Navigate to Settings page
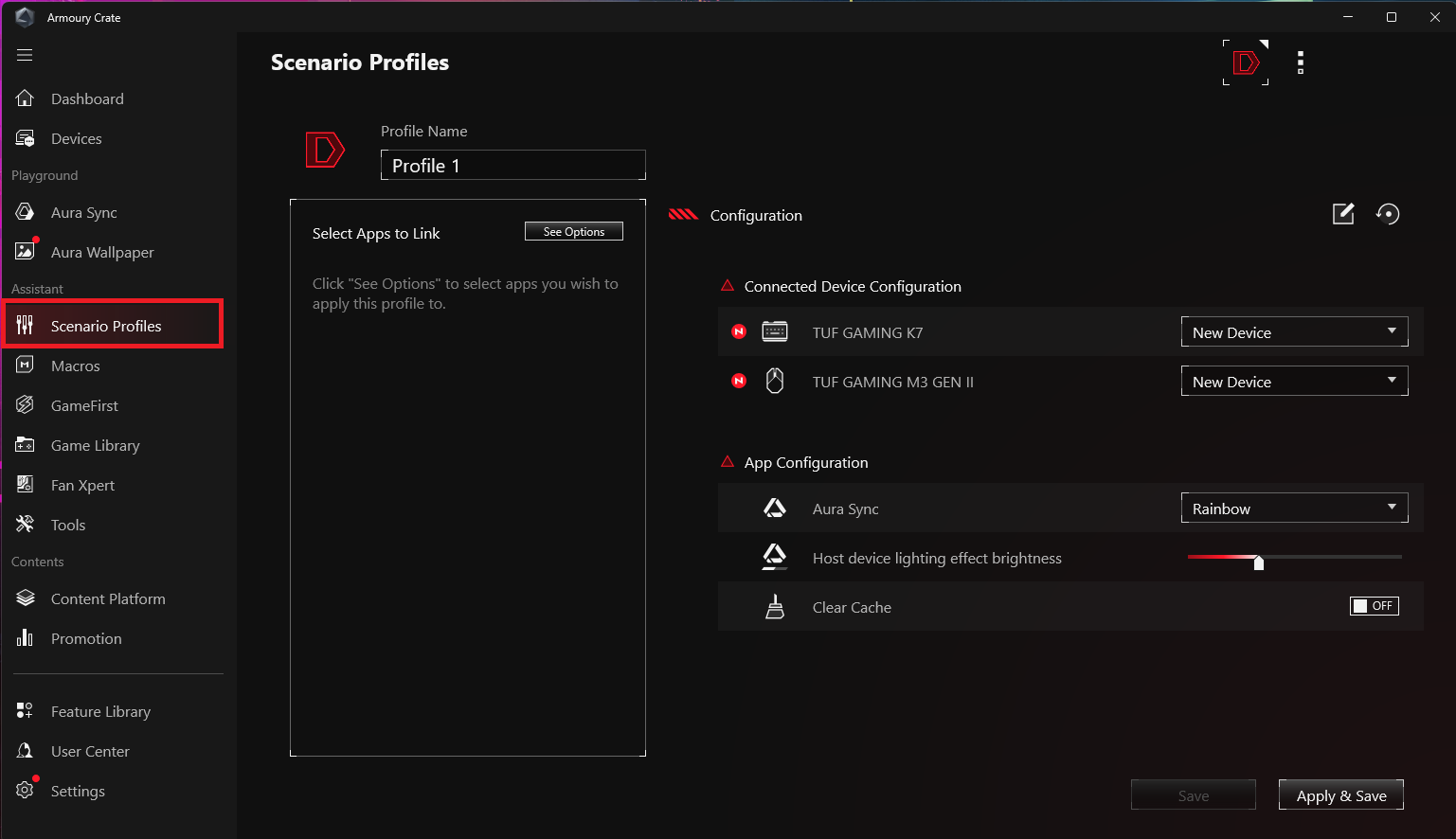Image resolution: width=1456 pixels, height=839 pixels. (78, 791)
